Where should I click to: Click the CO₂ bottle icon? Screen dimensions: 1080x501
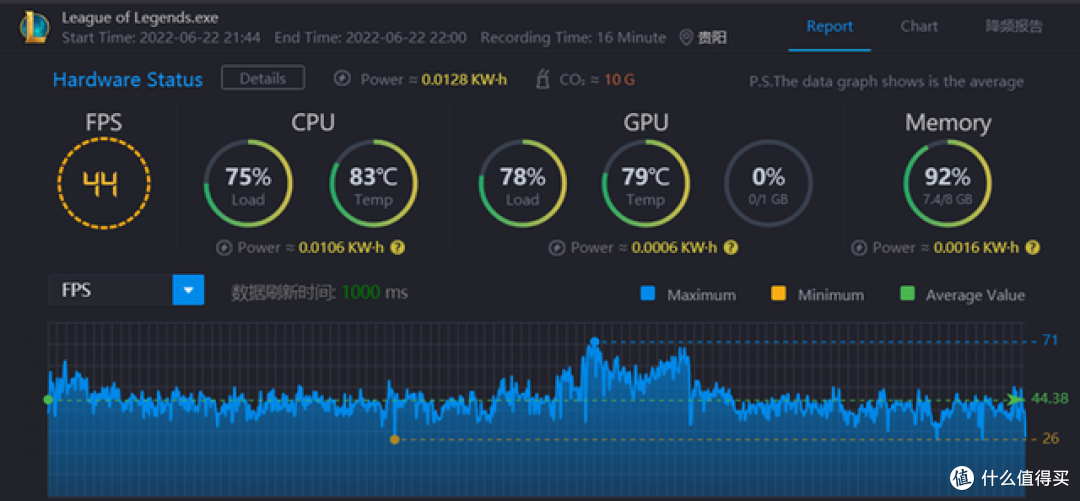click(543, 79)
